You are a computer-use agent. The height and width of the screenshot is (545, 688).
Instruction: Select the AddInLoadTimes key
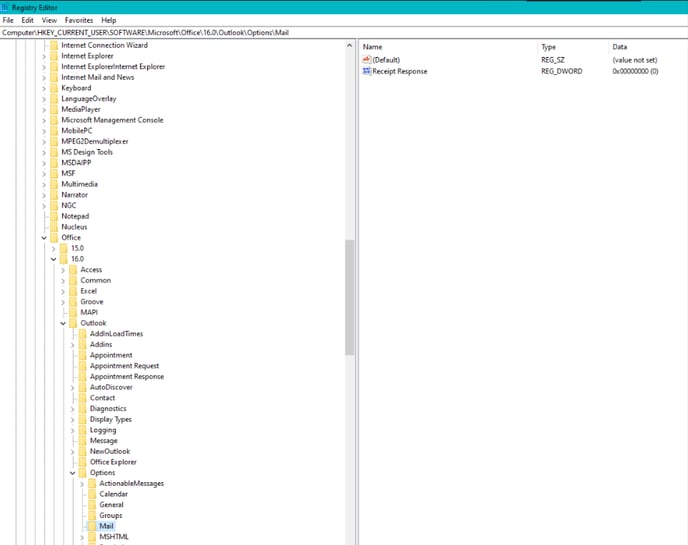[x=116, y=334]
